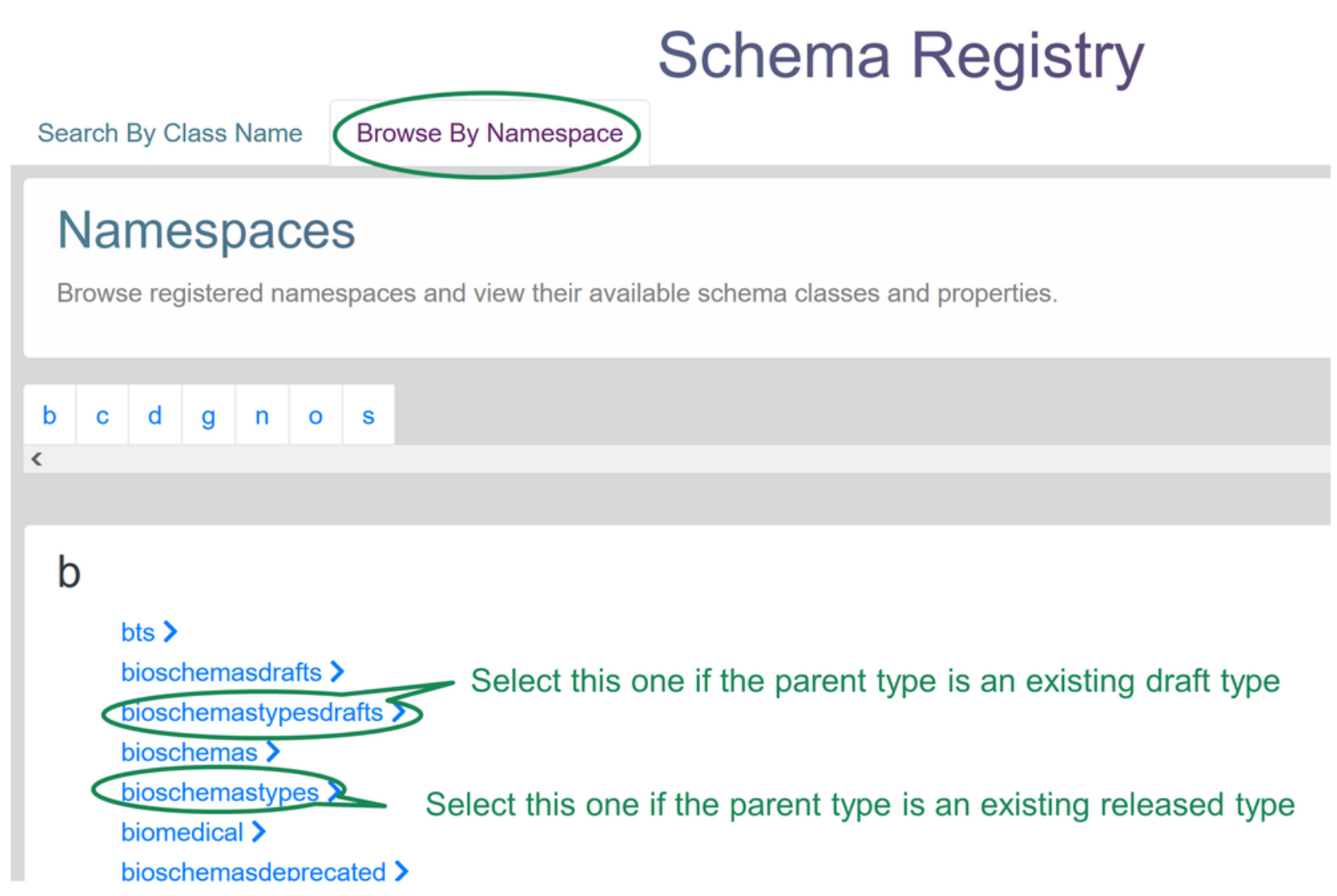Click the chevron arrow beside bioschemasdrafts

[337, 671]
